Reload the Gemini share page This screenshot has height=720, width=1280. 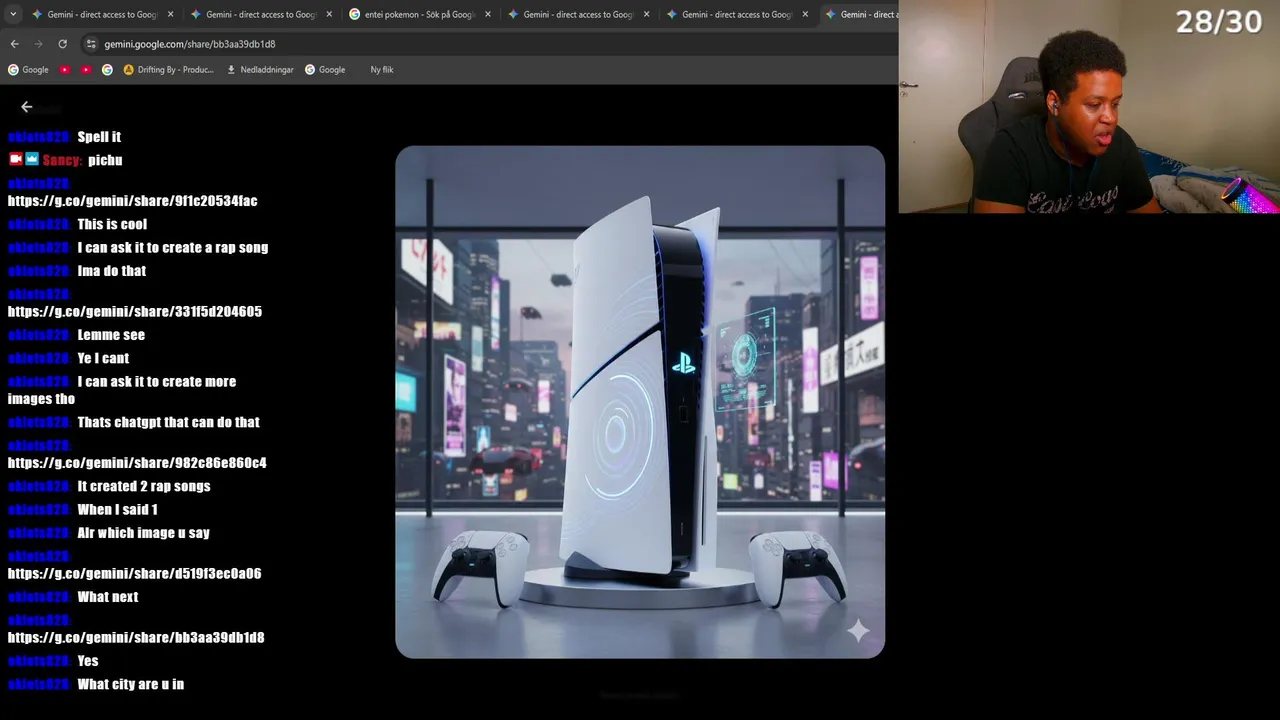point(62,44)
